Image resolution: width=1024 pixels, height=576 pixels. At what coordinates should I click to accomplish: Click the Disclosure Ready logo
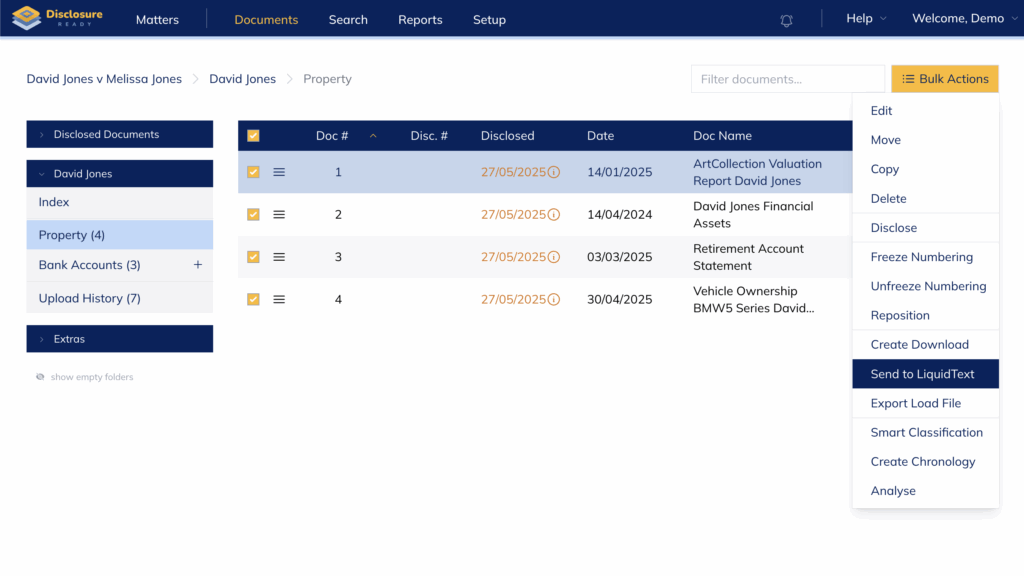[58, 19]
